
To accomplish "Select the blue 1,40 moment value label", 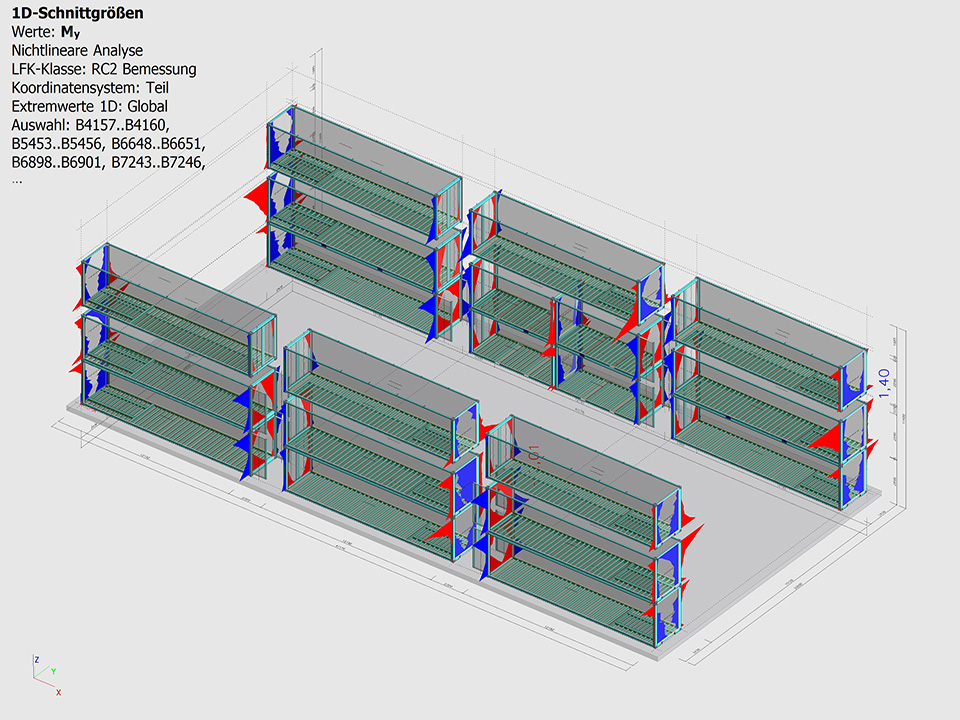I will (883, 382).
